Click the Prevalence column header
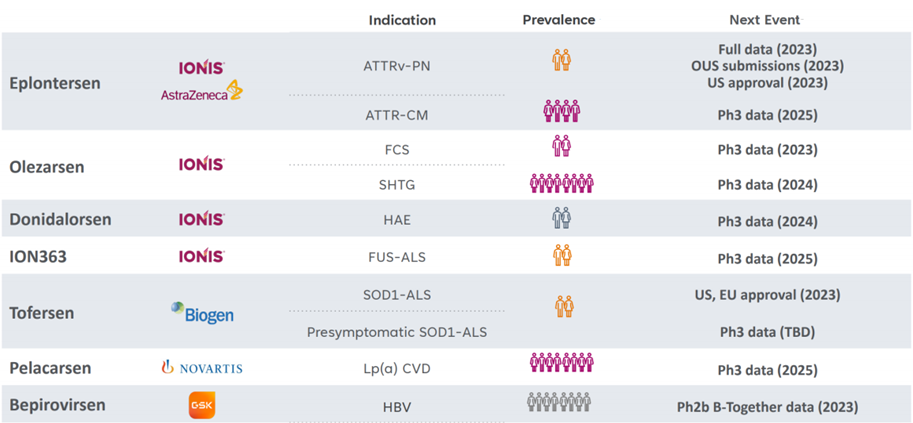Screen dimensions: 913x423 pyautogui.click(x=559, y=20)
